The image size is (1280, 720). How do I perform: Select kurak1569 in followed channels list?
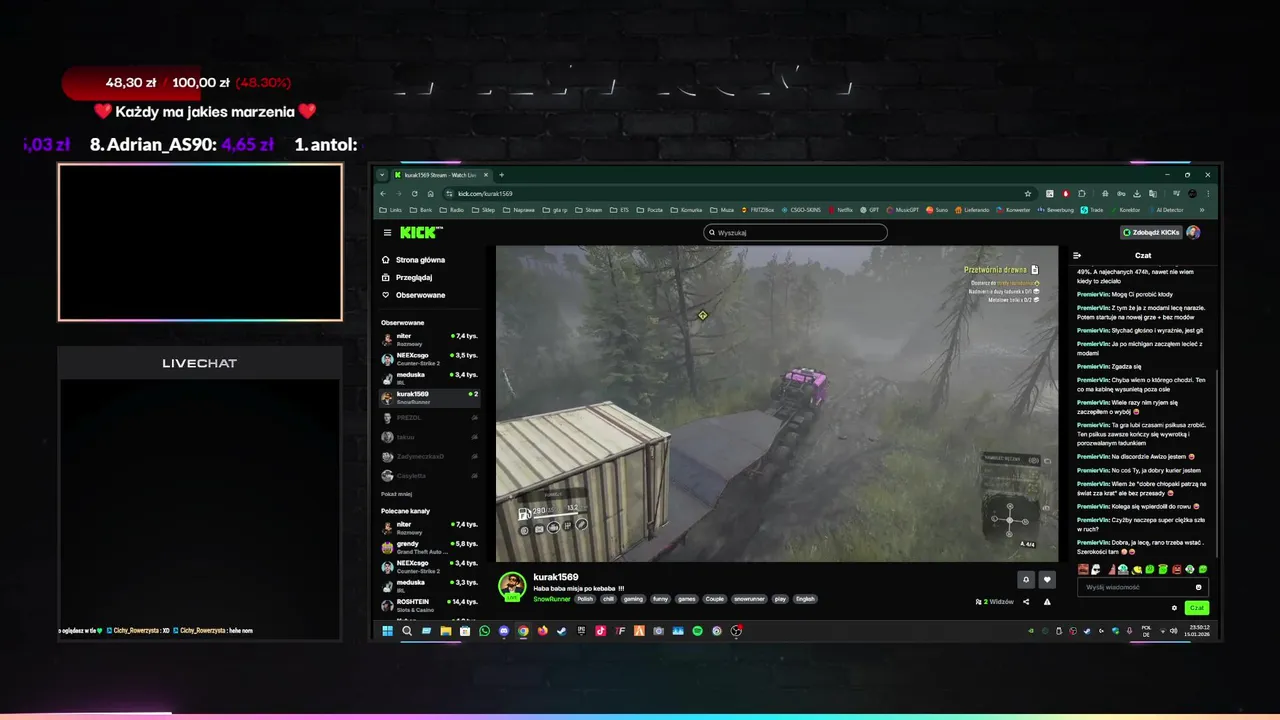click(x=429, y=397)
